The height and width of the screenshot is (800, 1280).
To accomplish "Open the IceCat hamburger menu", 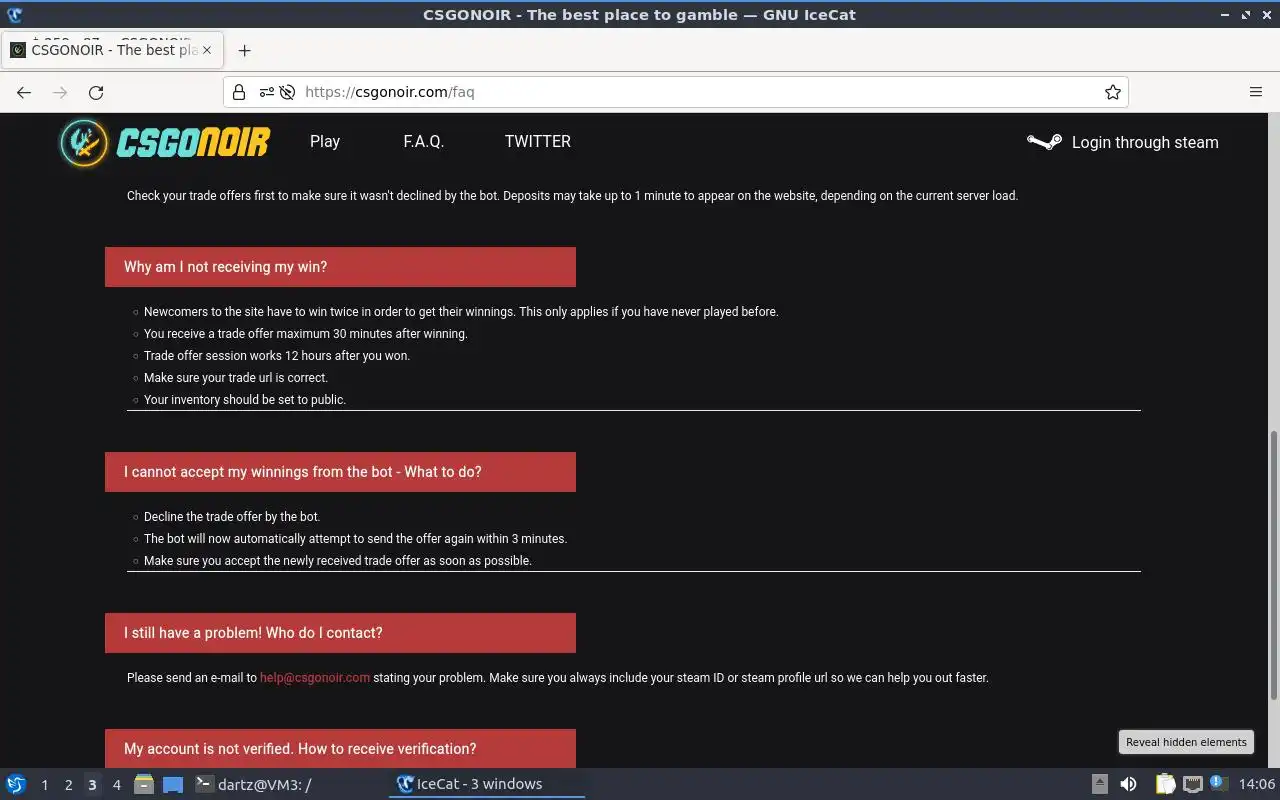I will (1256, 92).
